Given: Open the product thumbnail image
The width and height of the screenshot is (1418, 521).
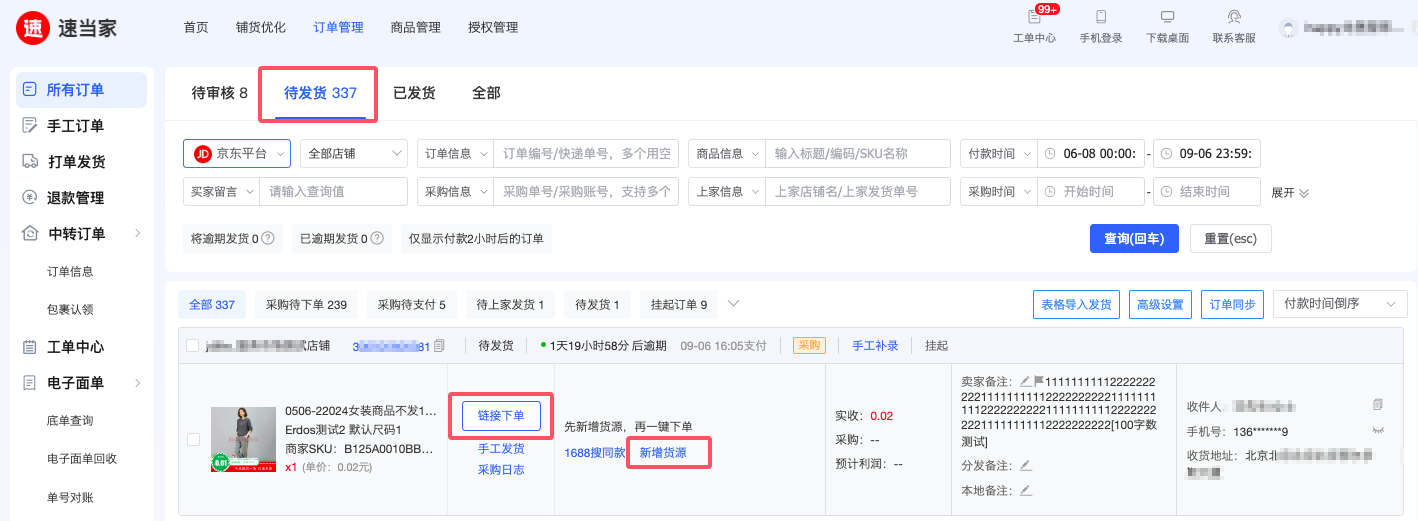Looking at the screenshot, I should (243, 439).
